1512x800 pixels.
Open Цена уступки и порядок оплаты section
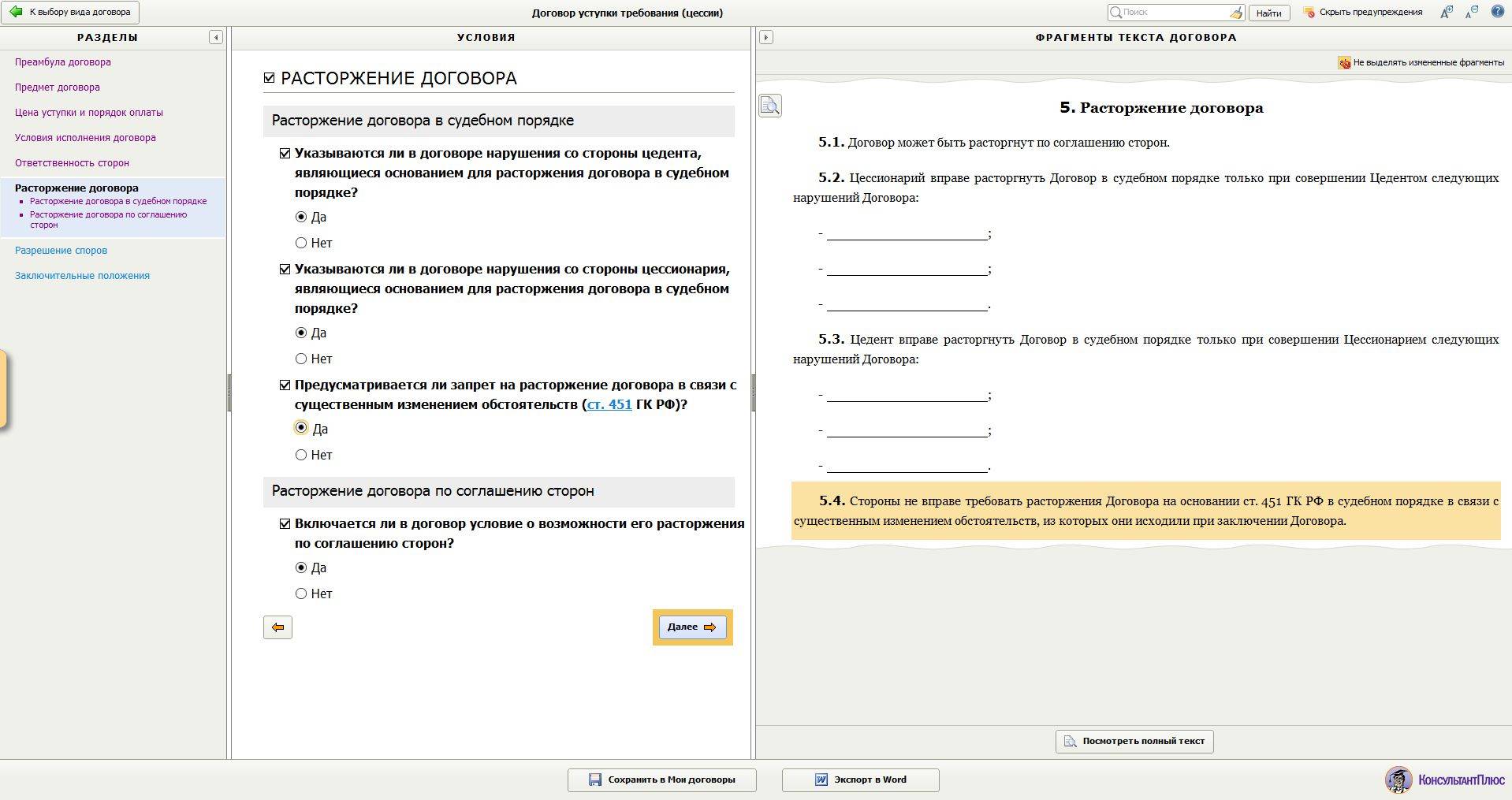(x=89, y=113)
